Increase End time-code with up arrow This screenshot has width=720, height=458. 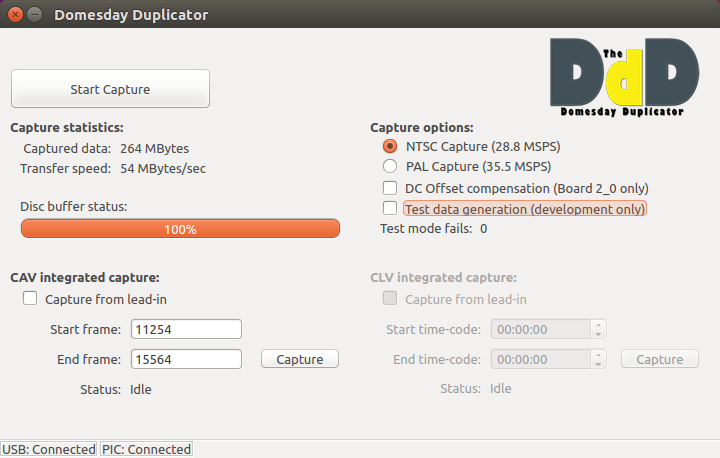point(598,355)
